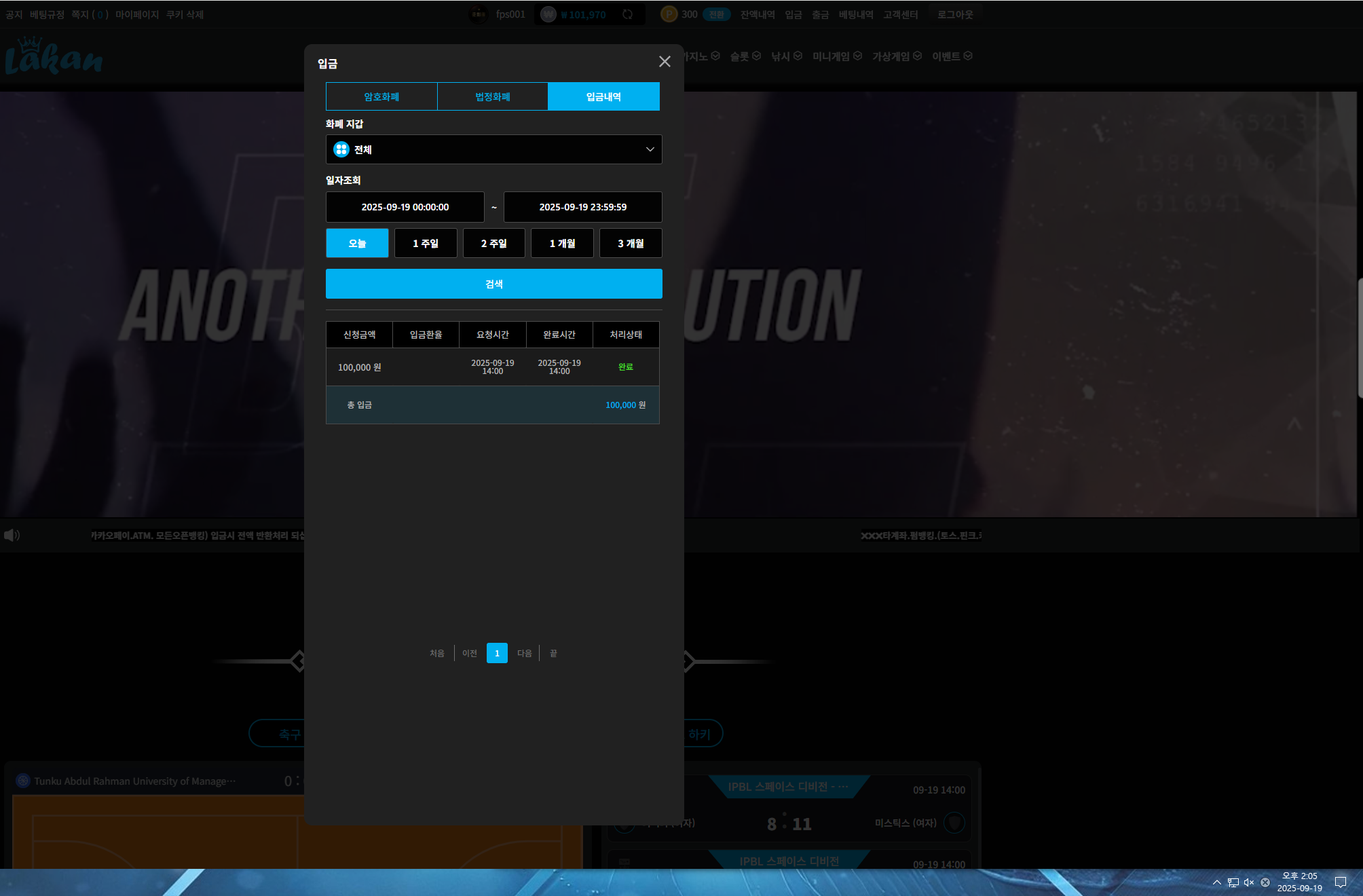Select the 1 주일 date range
Image resolution: width=1363 pixels, height=896 pixels.
(426, 243)
